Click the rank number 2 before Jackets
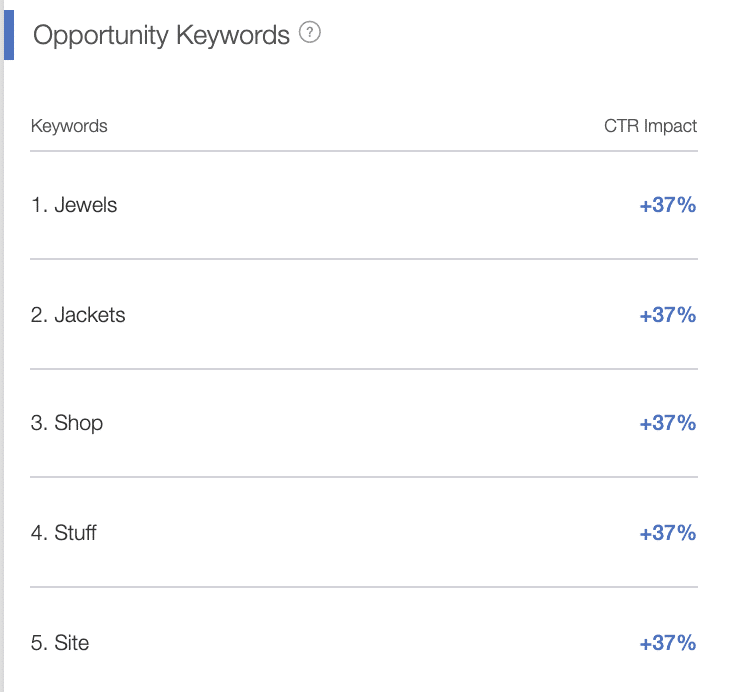Image resolution: width=734 pixels, height=692 pixels. [39, 315]
